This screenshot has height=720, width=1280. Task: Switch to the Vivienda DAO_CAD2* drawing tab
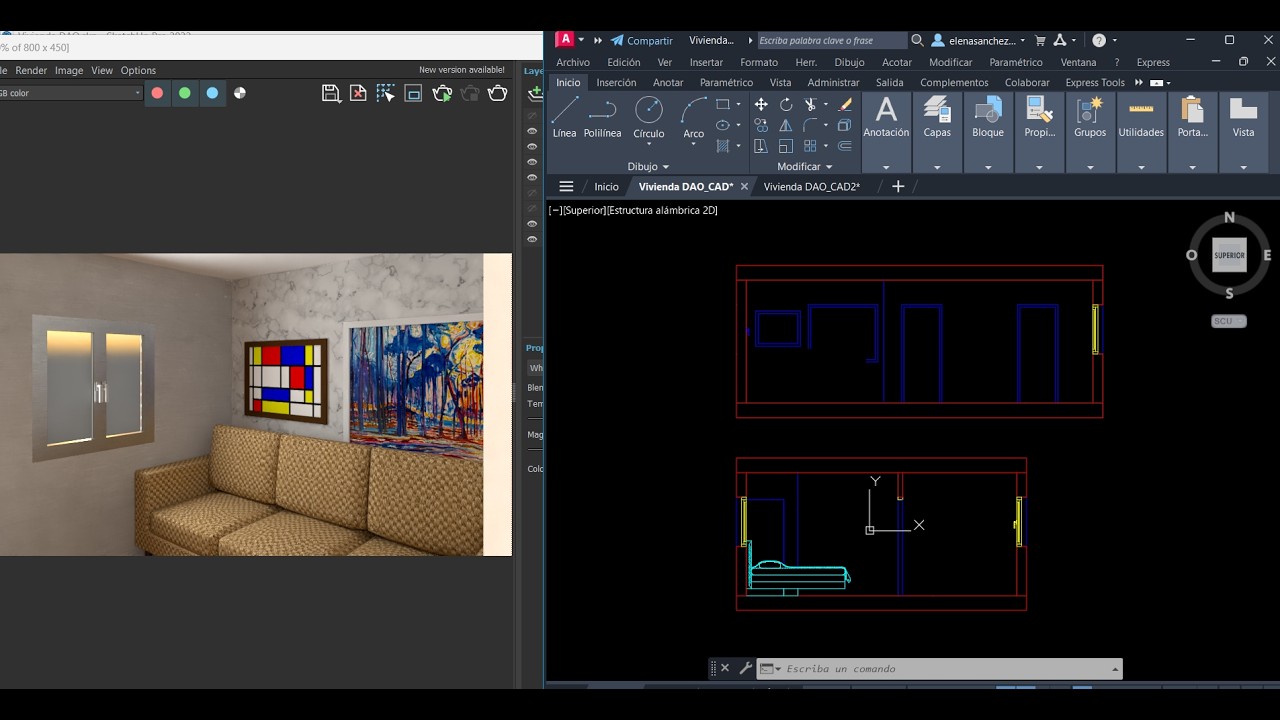(x=811, y=187)
